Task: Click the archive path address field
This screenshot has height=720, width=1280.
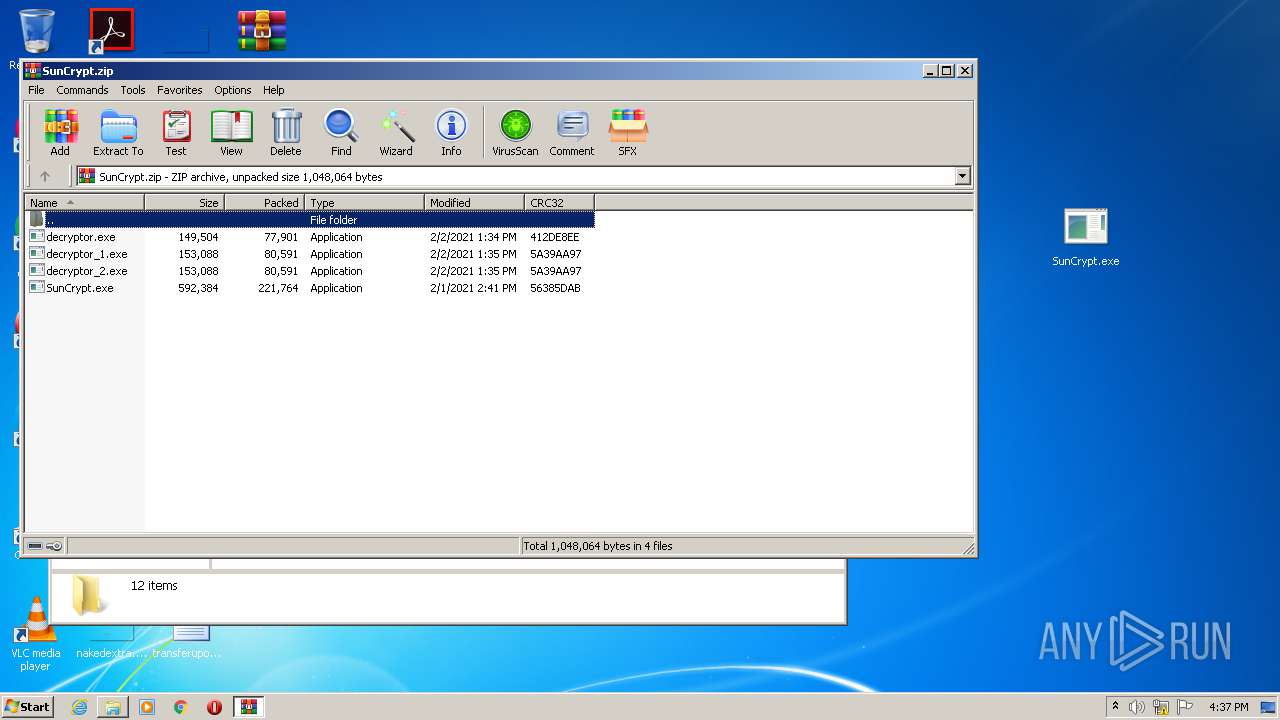Action: pyautogui.click(x=516, y=177)
